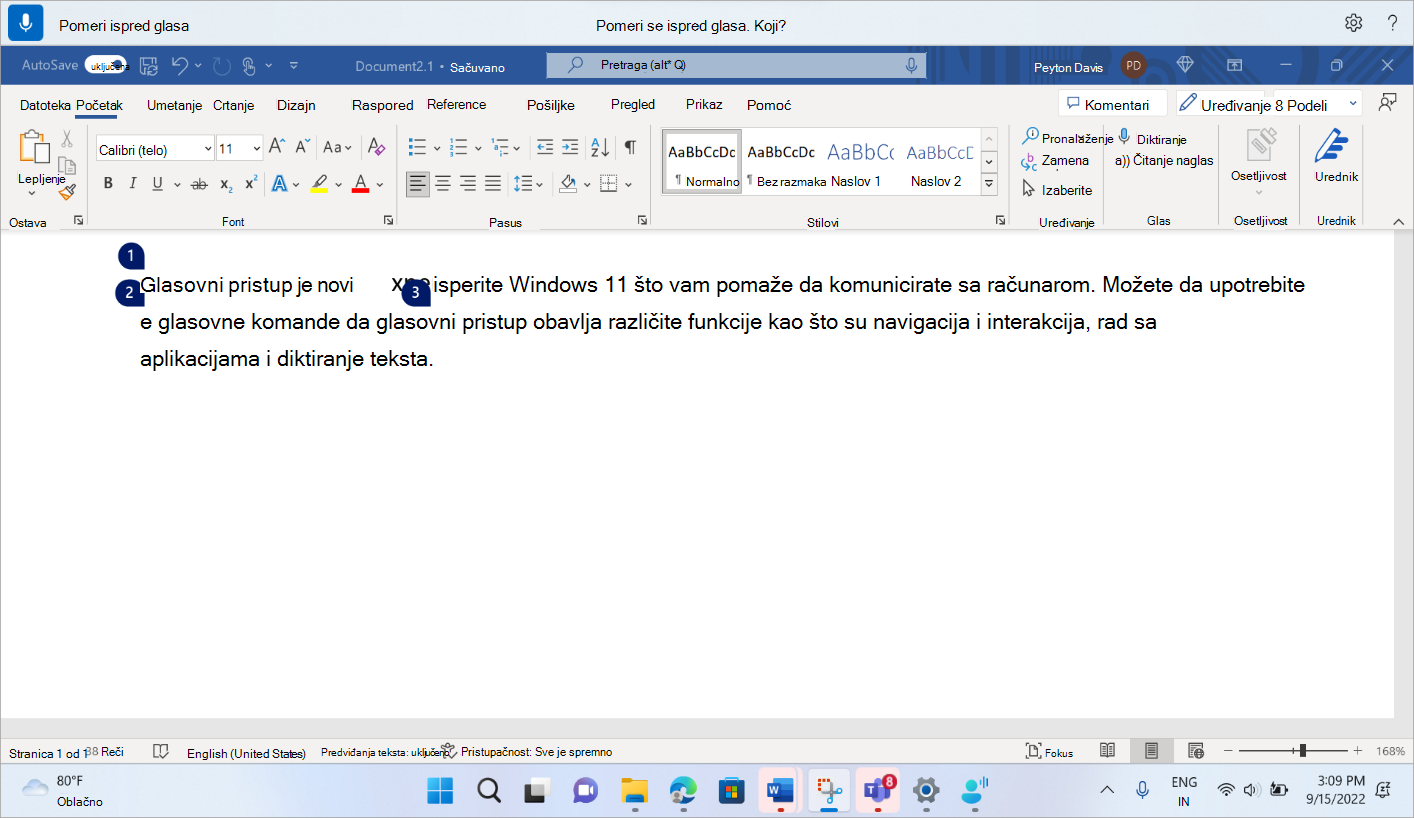Switch to the Pregled tab

pyautogui.click(x=633, y=104)
